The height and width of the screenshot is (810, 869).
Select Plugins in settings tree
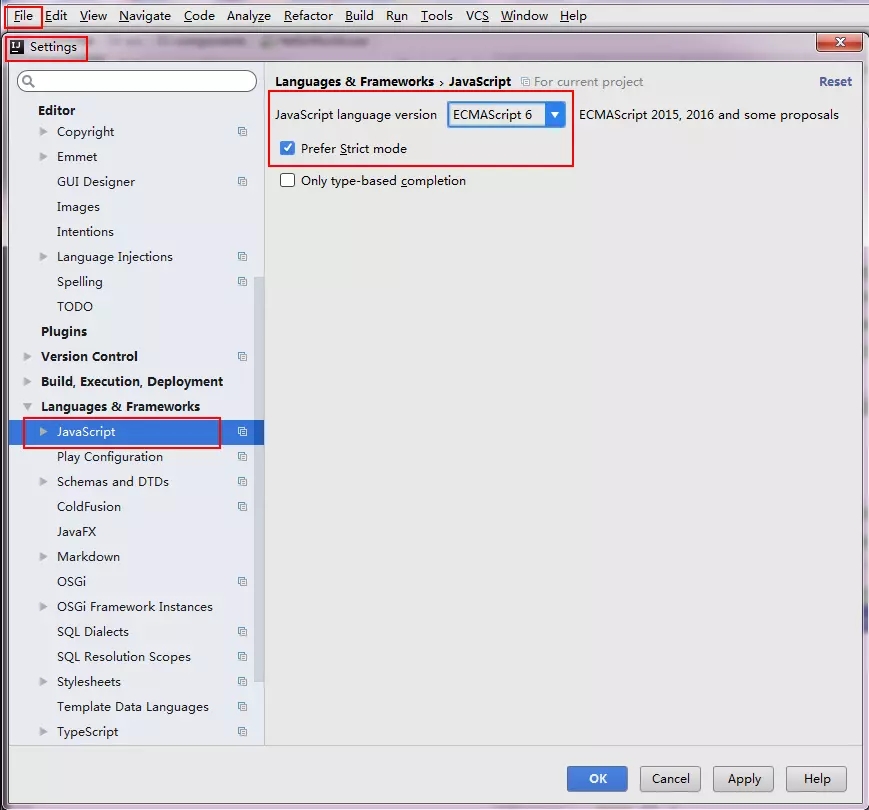64,331
